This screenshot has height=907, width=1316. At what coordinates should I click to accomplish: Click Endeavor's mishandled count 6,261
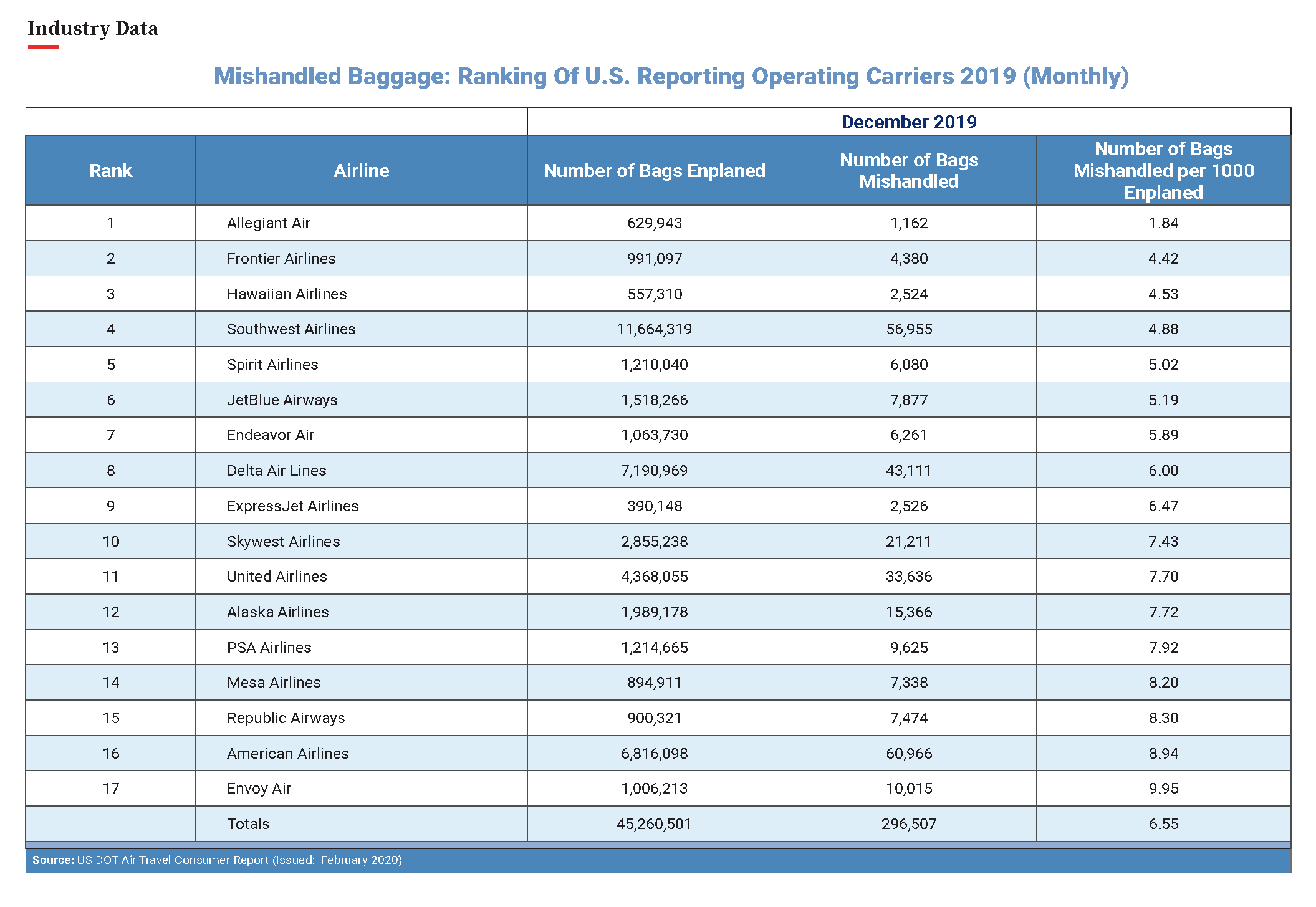click(x=909, y=435)
